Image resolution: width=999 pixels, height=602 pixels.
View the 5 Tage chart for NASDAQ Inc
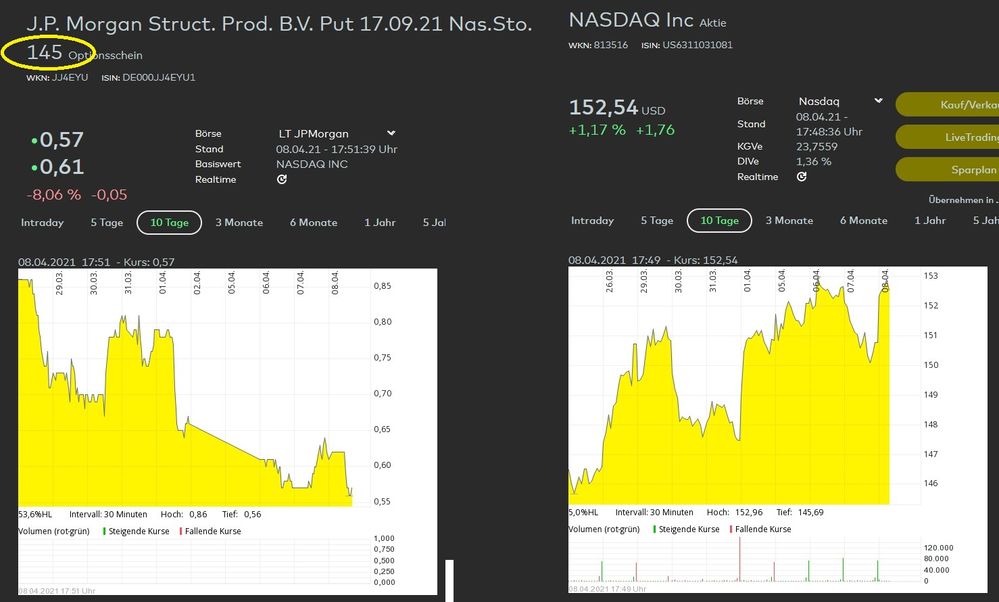coord(656,221)
